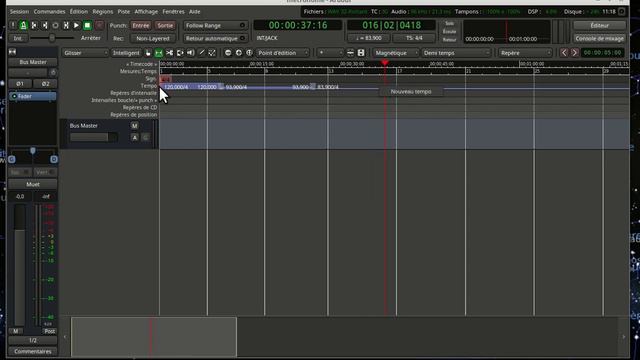Select the Audition (speaker) tool

191,53
